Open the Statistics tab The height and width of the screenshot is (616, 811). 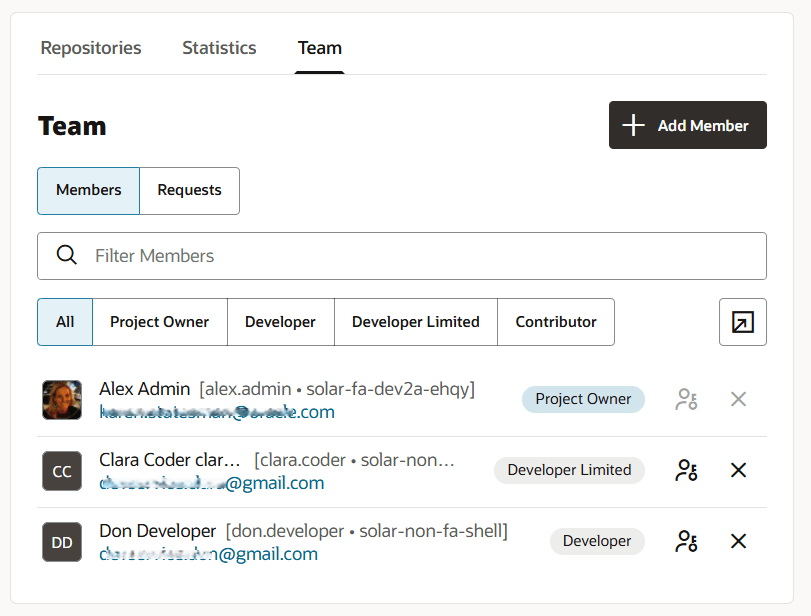click(x=218, y=47)
